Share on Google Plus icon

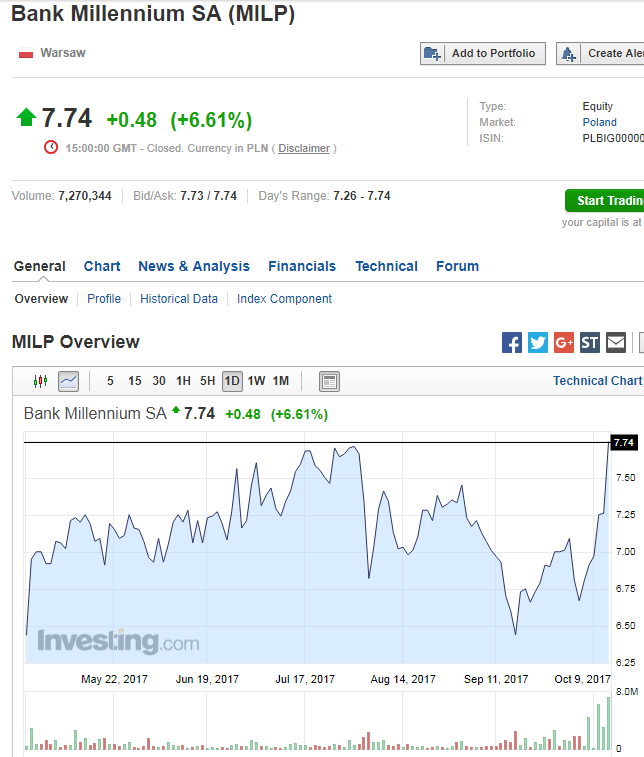point(564,343)
